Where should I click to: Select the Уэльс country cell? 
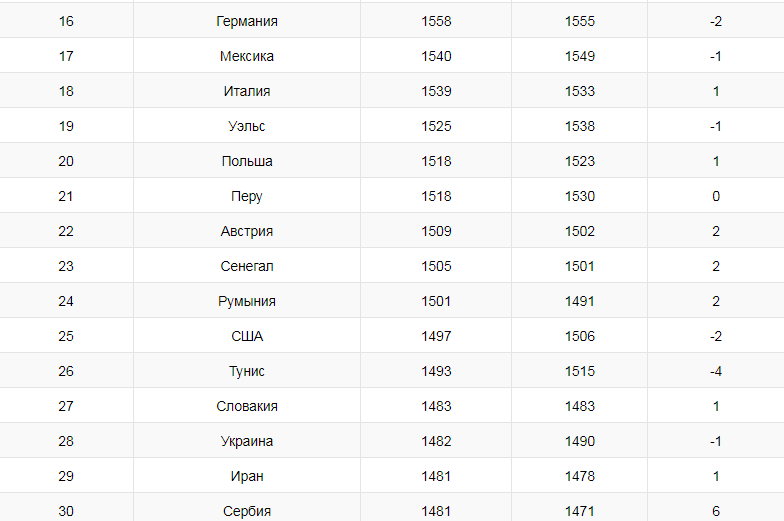(x=247, y=126)
